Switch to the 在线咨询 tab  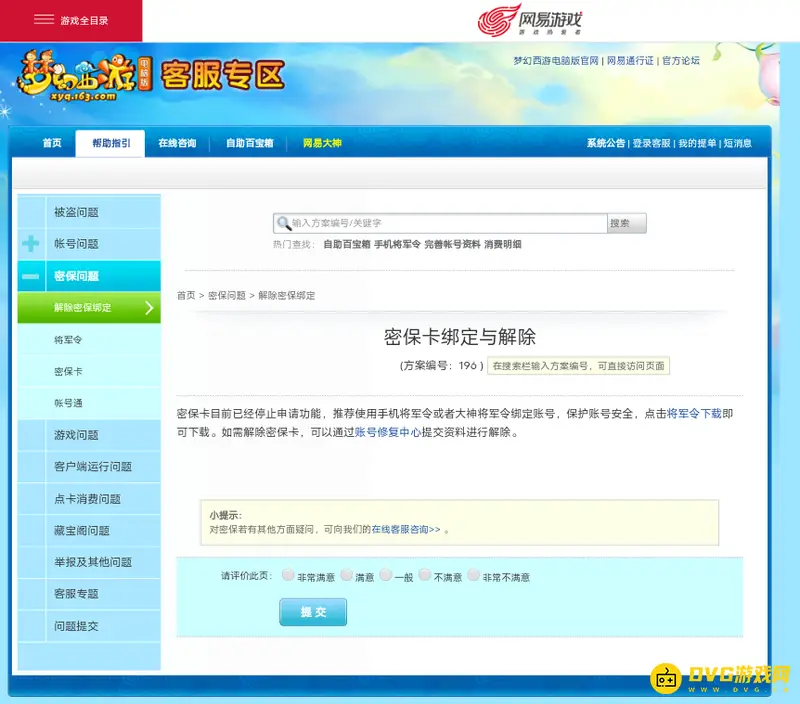pos(177,143)
